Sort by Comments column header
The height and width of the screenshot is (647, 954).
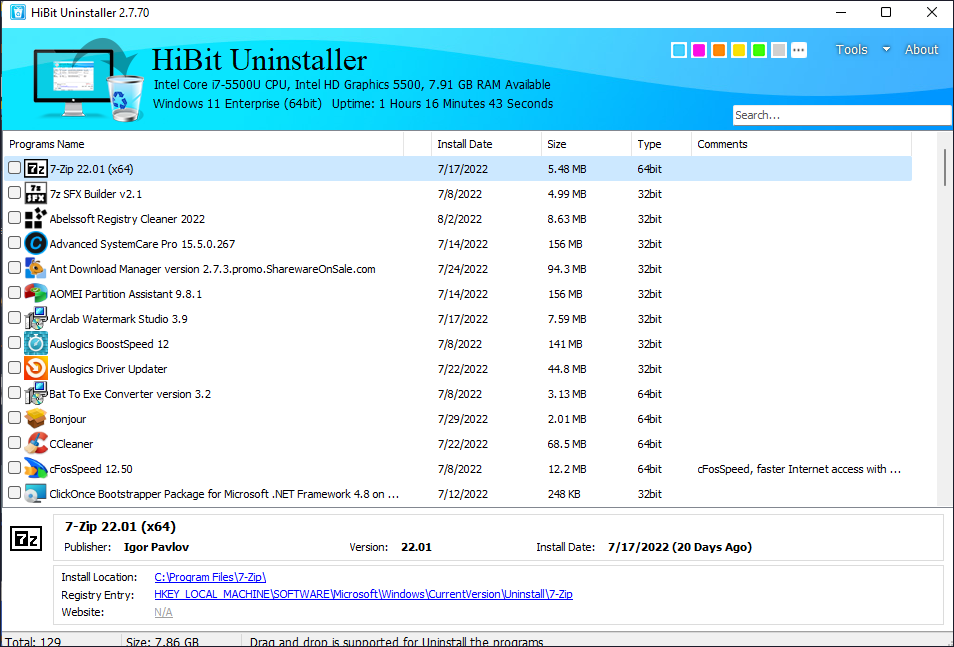pyautogui.click(x=801, y=144)
